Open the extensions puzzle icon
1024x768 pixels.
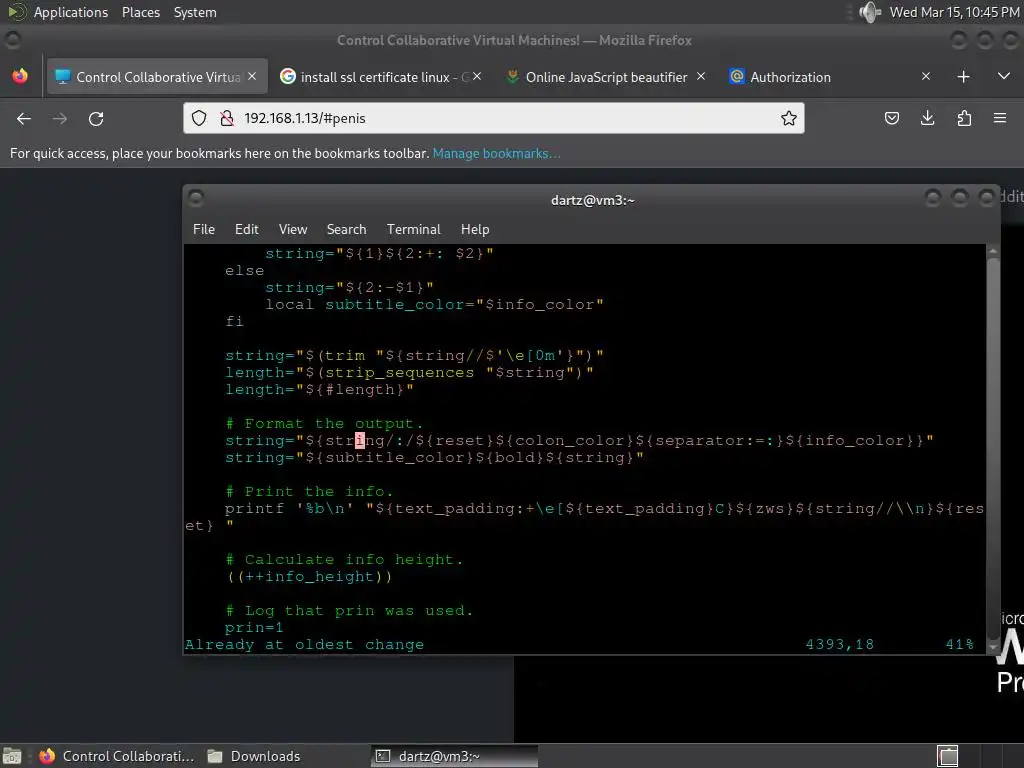pyautogui.click(x=964, y=118)
